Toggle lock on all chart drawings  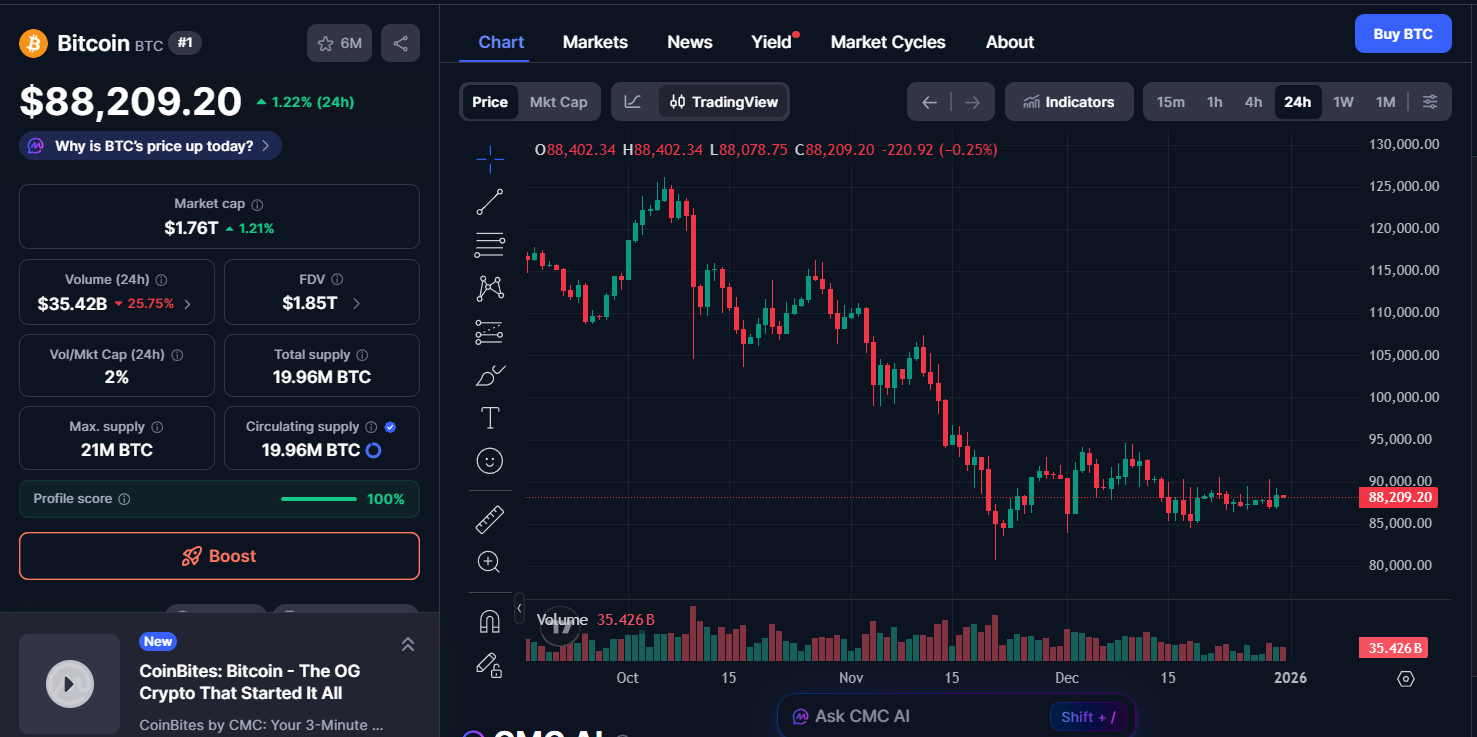[x=490, y=664]
